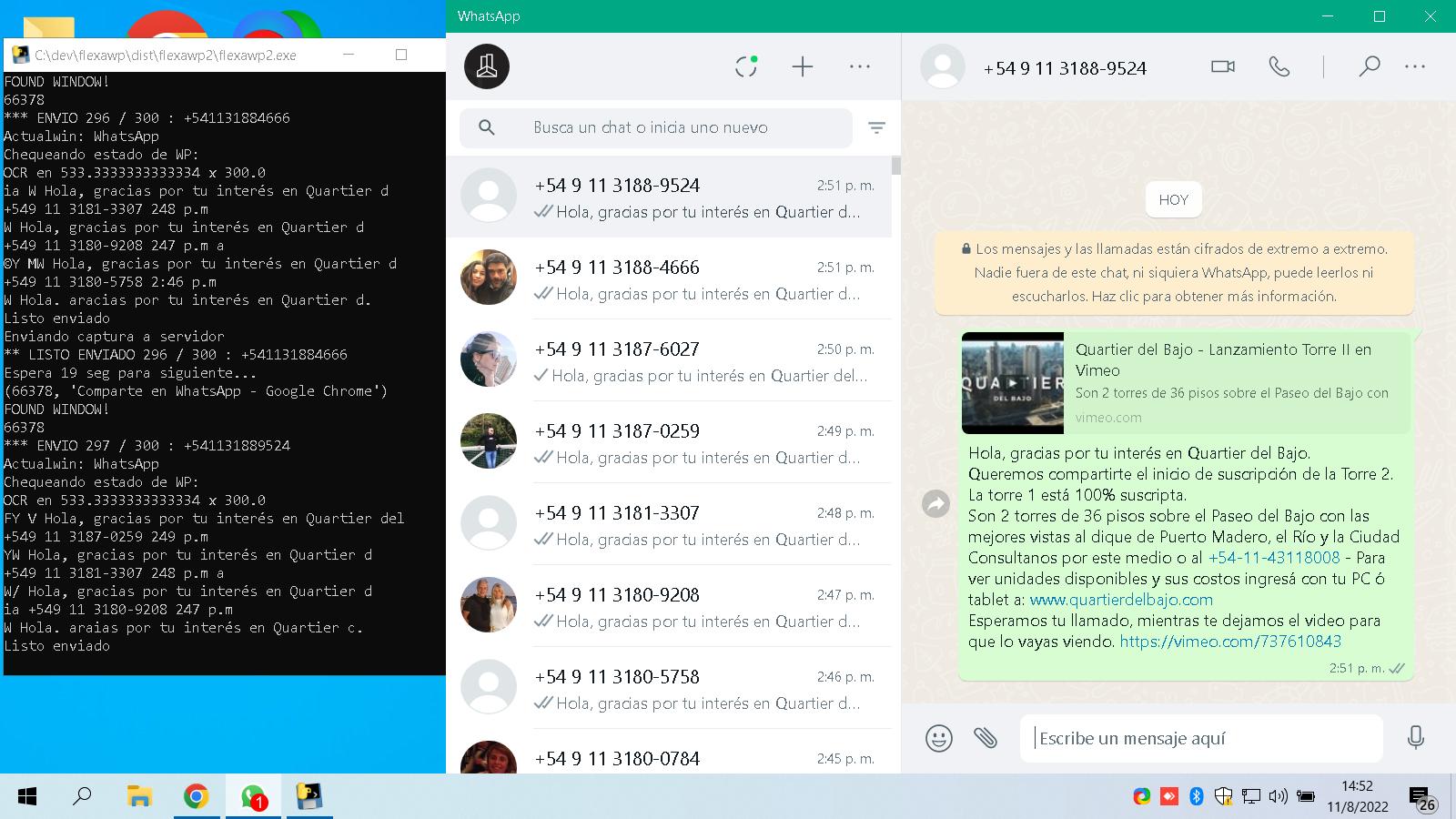Open the Status updates icon

746,66
